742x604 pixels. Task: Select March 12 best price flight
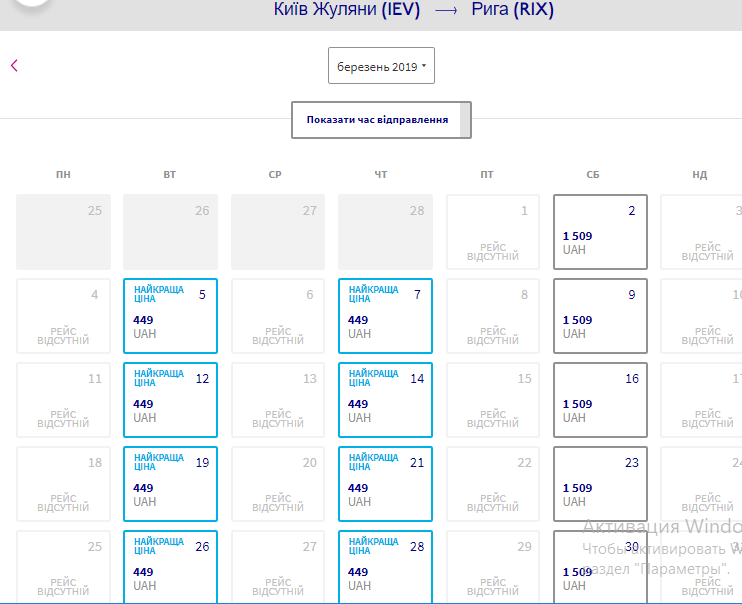tap(170, 400)
